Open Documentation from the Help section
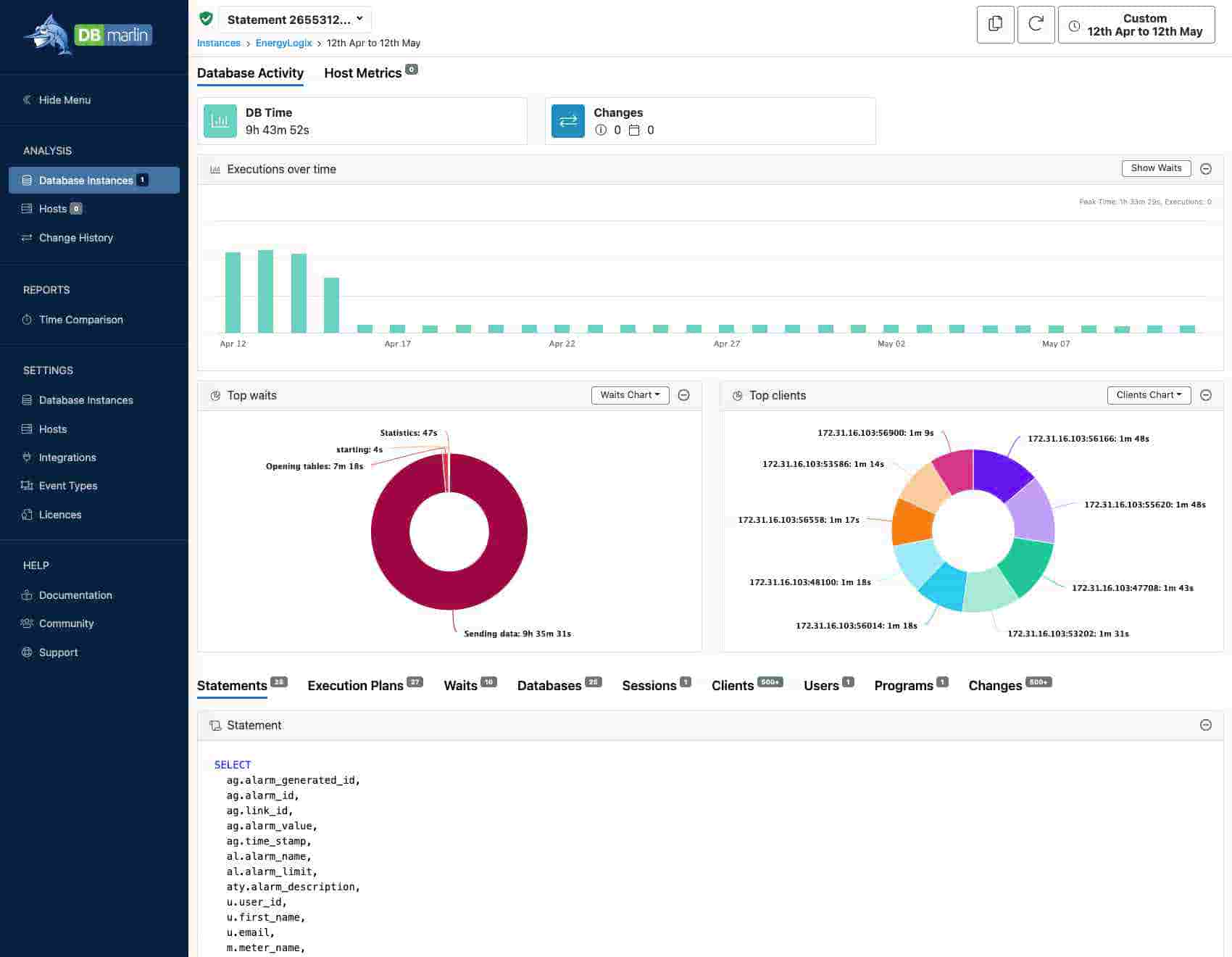Image resolution: width=1232 pixels, height=957 pixels. tap(75, 595)
